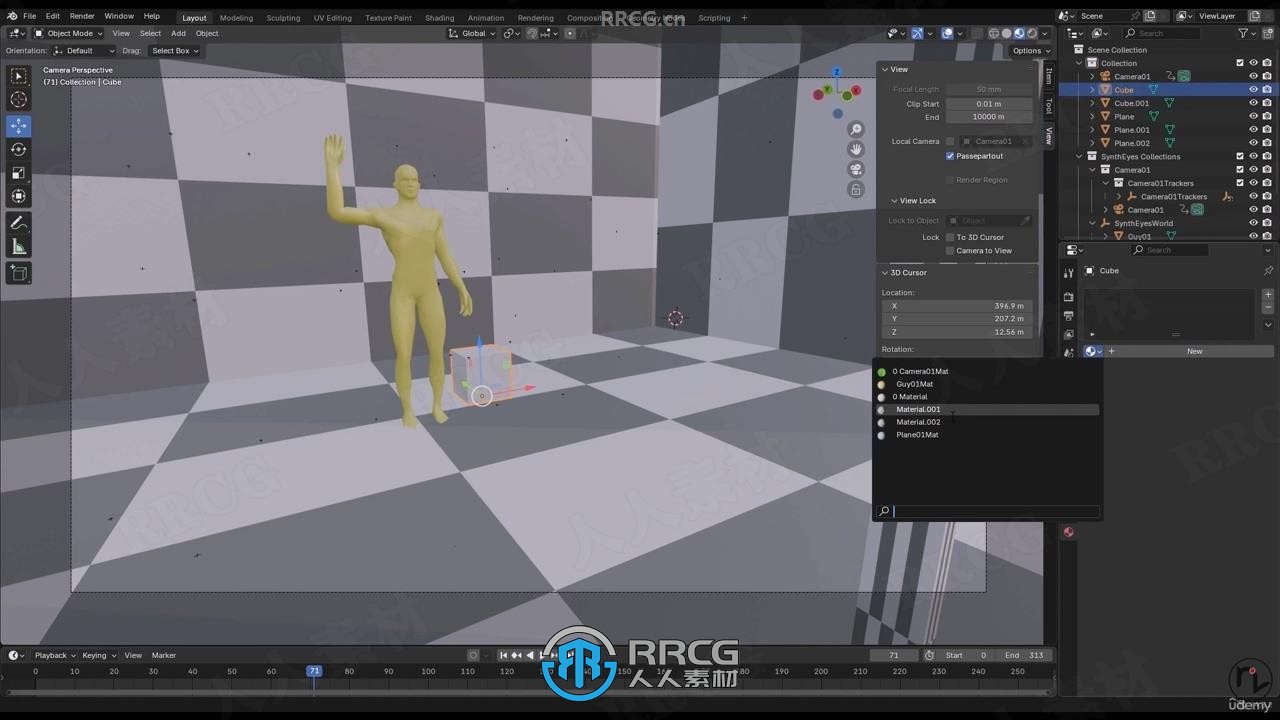Hide the Cube object in outliner

(x=1253, y=89)
